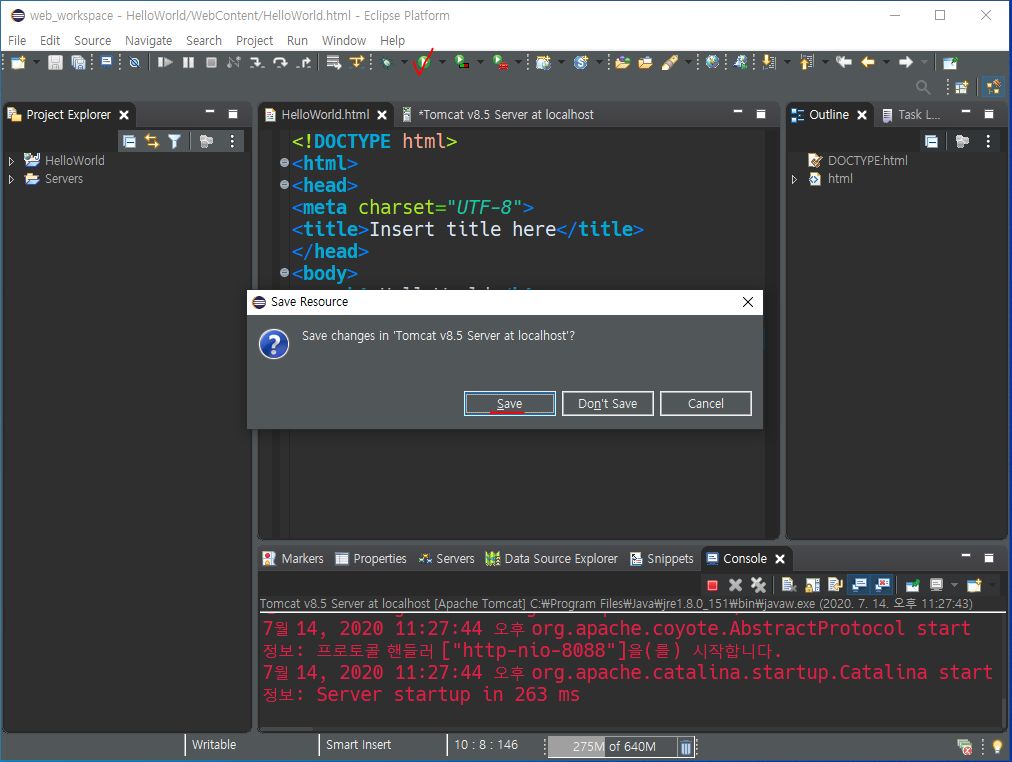
Task: Open Outline View Menu dots
Action: [988, 141]
